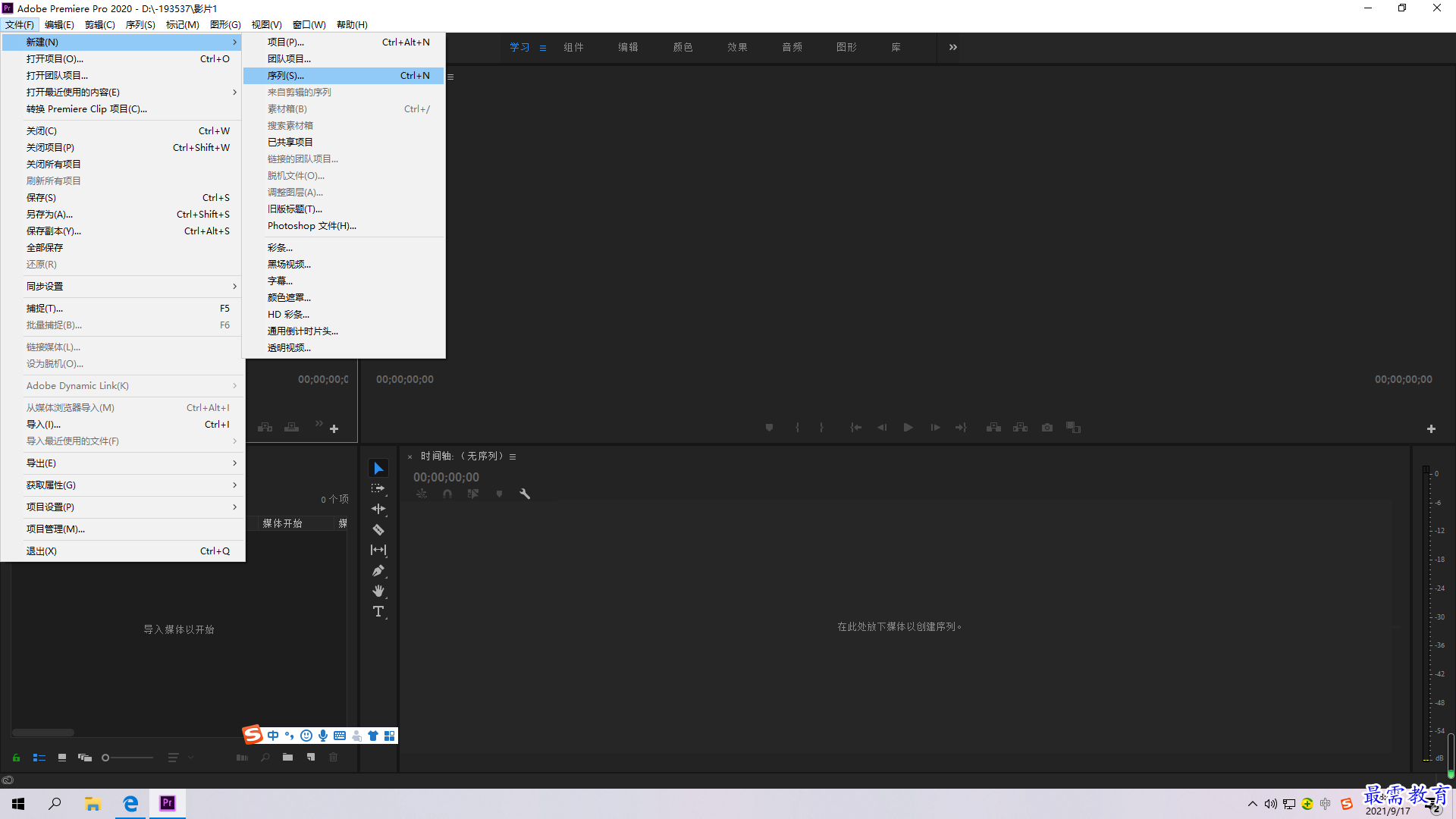The height and width of the screenshot is (819, 1456).
Task: Click Automate to Sequence icon
Action: [x=242, y=757]
